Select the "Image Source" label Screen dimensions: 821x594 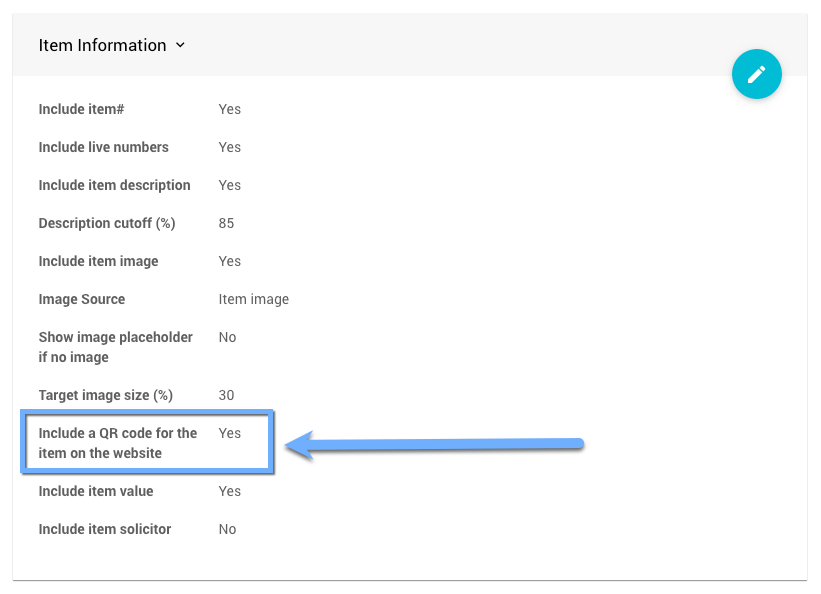click(x=82, y=299)
